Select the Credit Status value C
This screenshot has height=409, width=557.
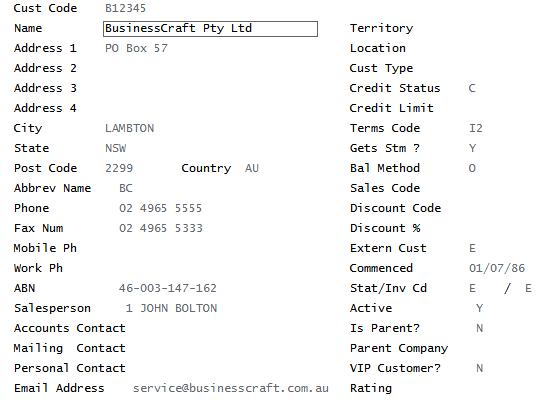(472, 88)
